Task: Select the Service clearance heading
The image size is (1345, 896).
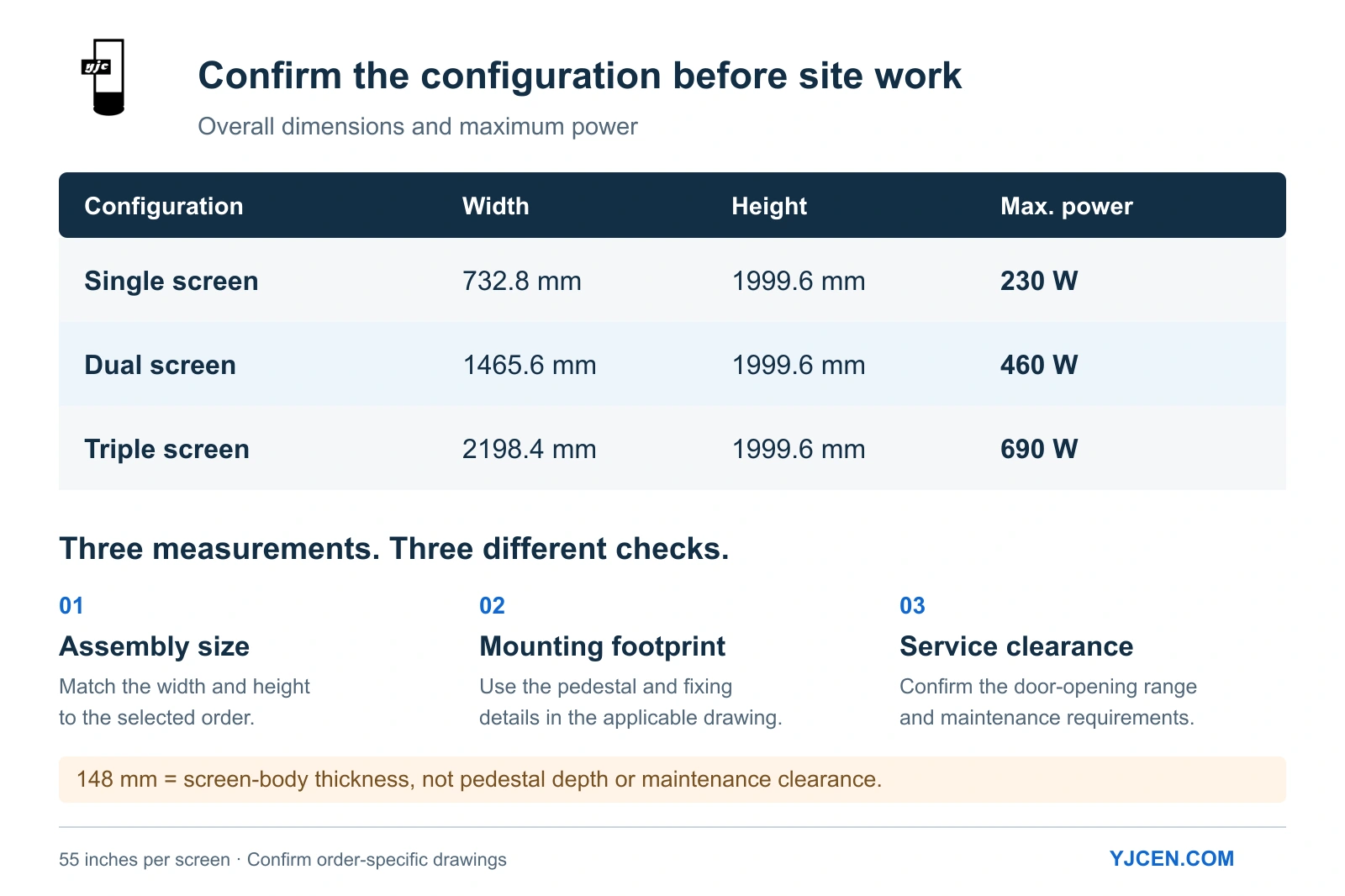Action: [x=1016, y=646]
